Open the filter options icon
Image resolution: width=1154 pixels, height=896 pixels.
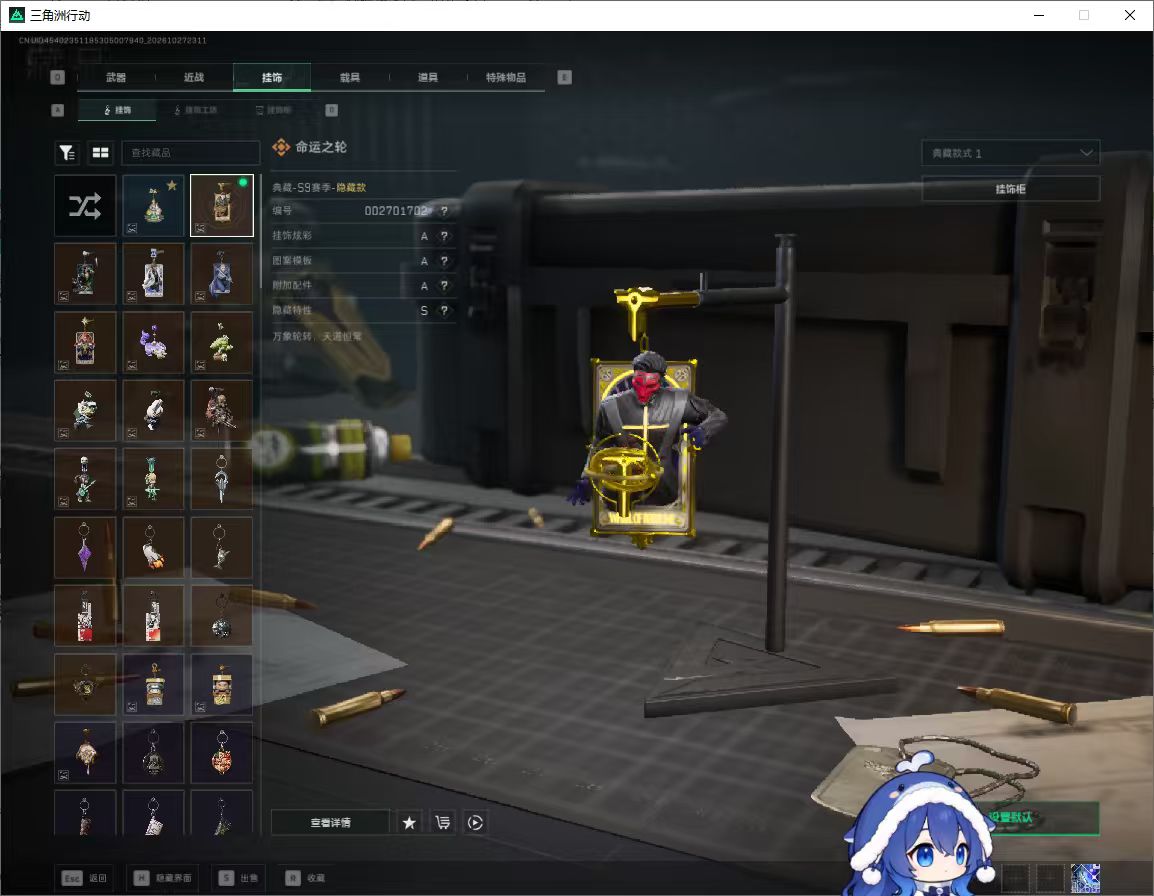coord(67,152)
